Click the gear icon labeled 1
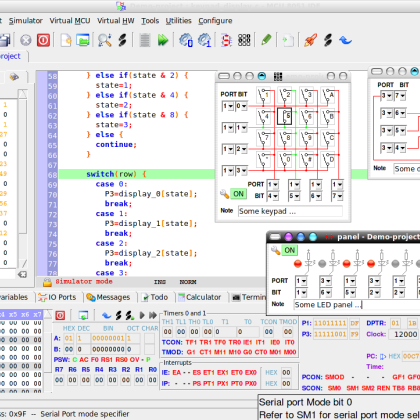This screenshot has width=420, height=420. (x=204, y=40)
